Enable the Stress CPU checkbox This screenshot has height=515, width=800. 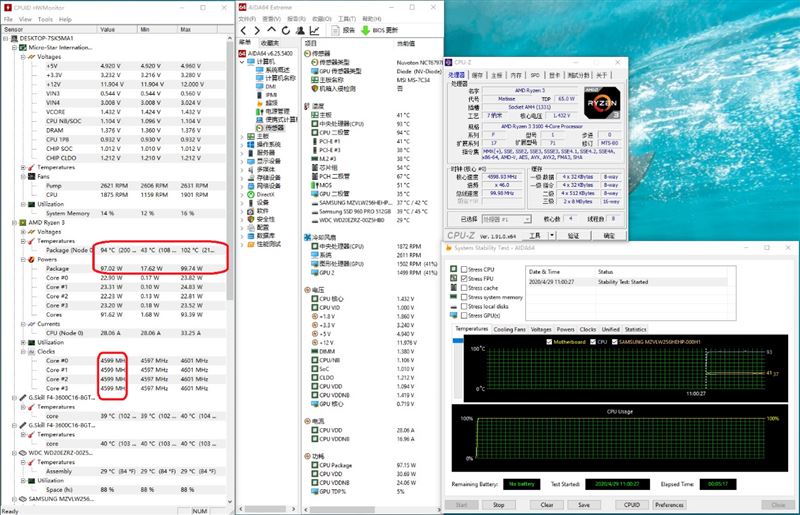tap(464, 269)
